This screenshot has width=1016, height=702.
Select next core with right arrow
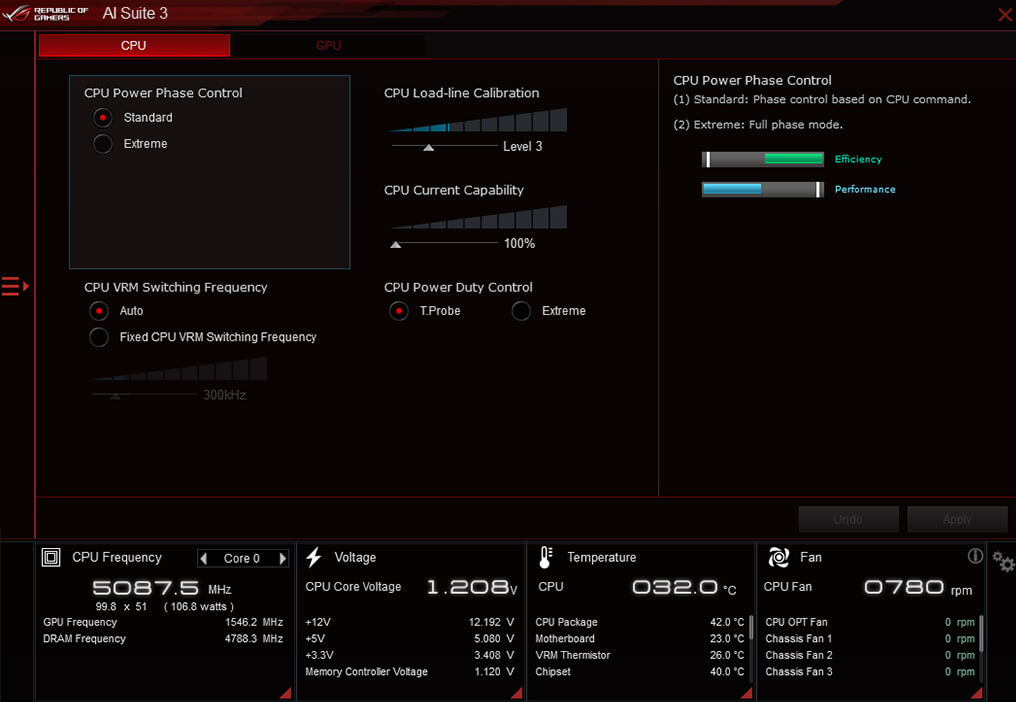click(283, 558)
